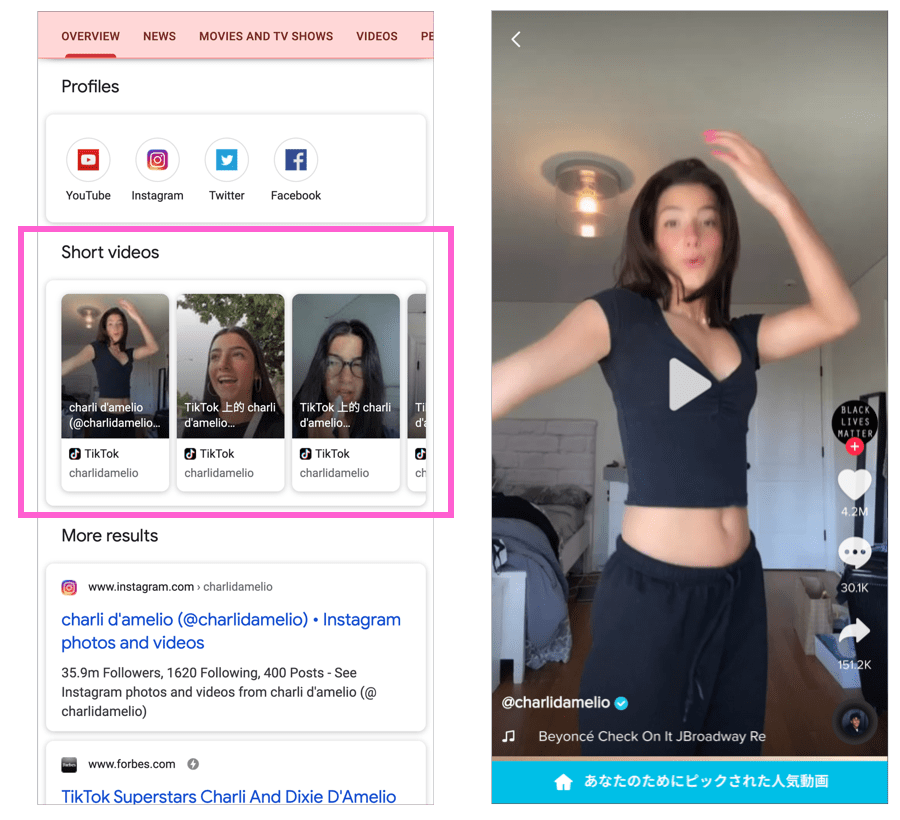Tap the Beyoncé Check On It song title
The image size is (900, 820).
coord(651,736)
